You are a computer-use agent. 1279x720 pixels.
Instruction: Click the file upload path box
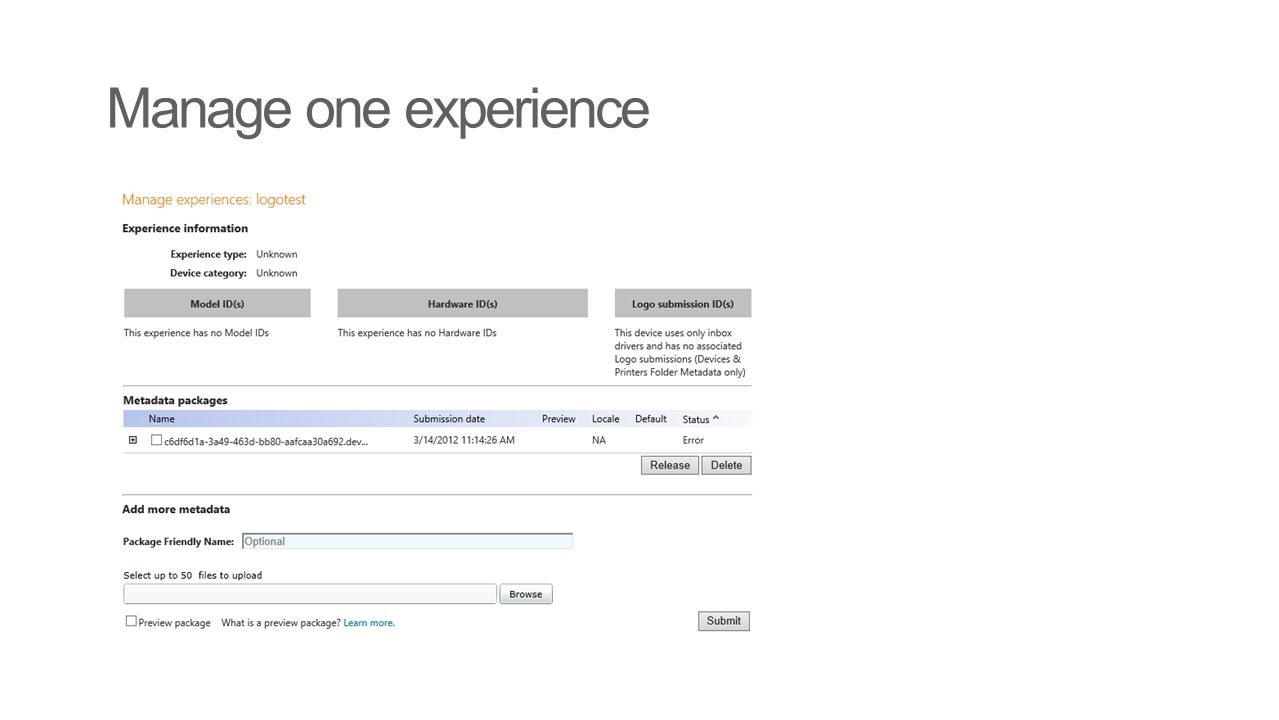pyautogui.click(x=310, y=594)
